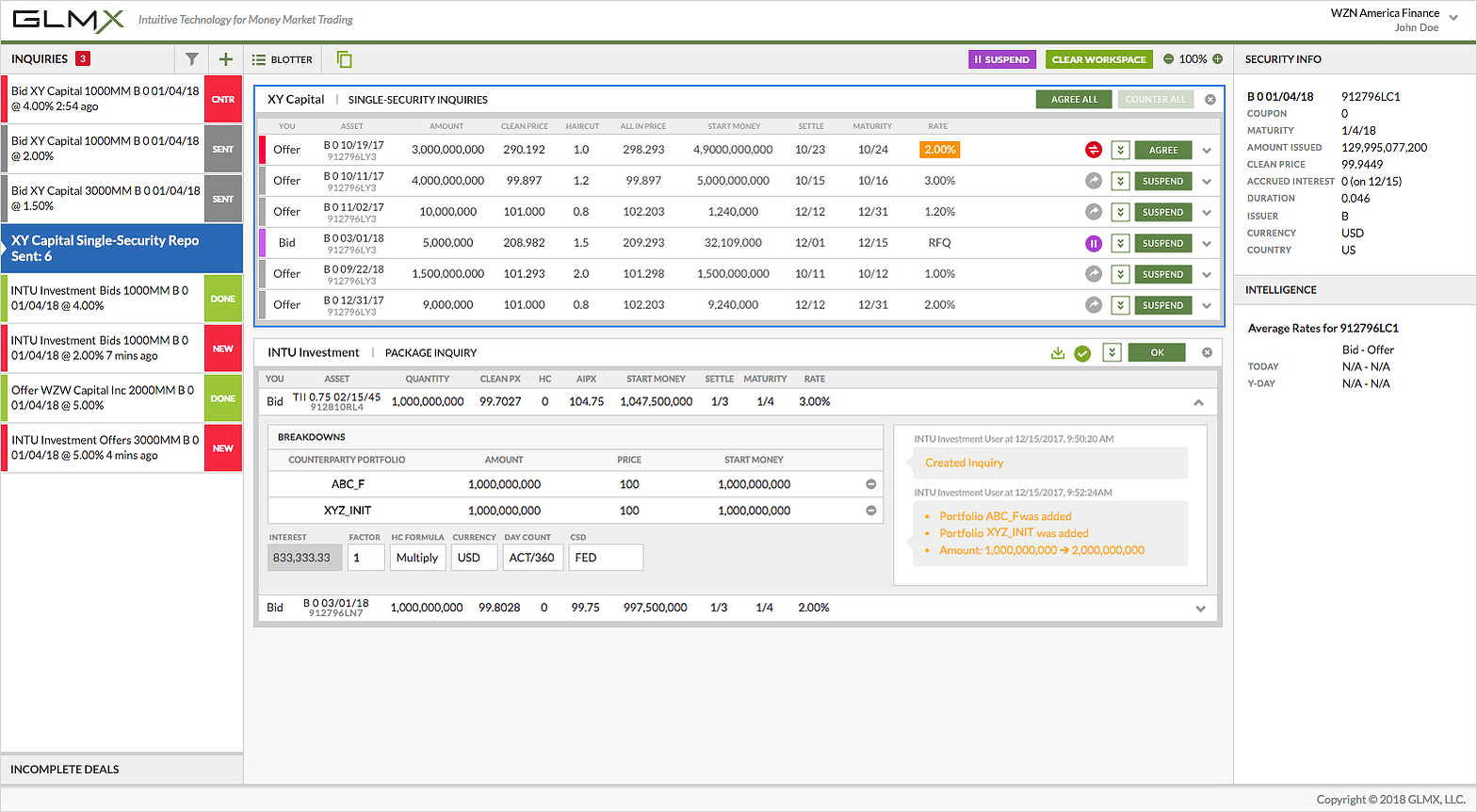Image resolution: width=1477 pixels, height=812 pixels.
Task: Decrease zoom with the minus icon
Action: (x=1169, y=59)
